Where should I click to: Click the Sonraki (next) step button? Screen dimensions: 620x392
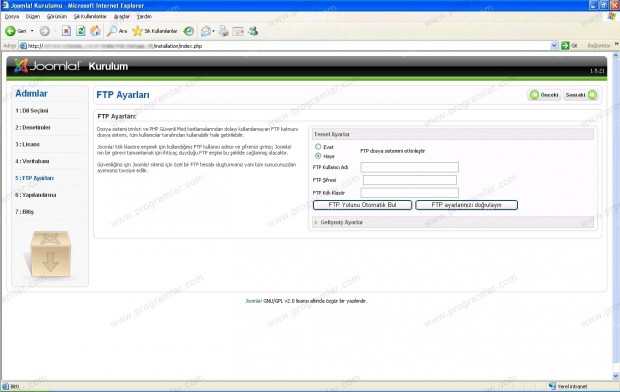tap(581, 95)
